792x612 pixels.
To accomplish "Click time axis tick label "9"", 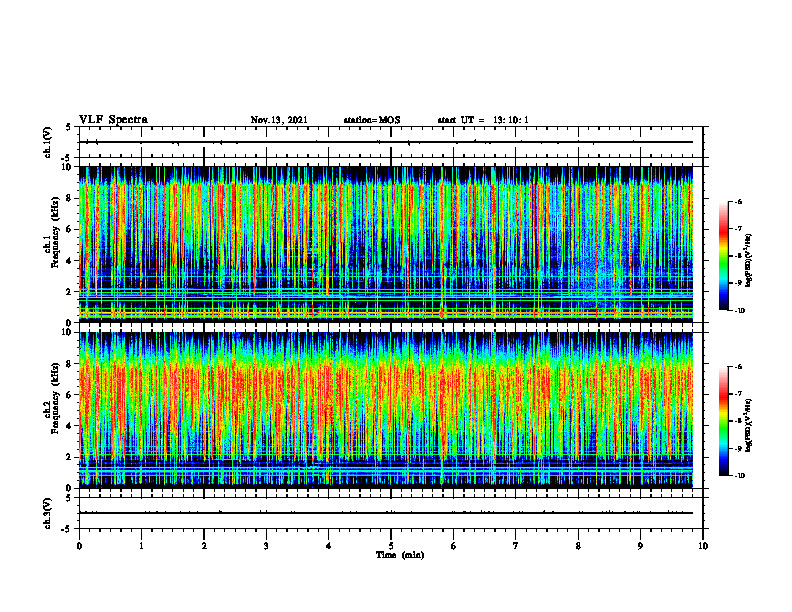I will [x=640, y=546].
